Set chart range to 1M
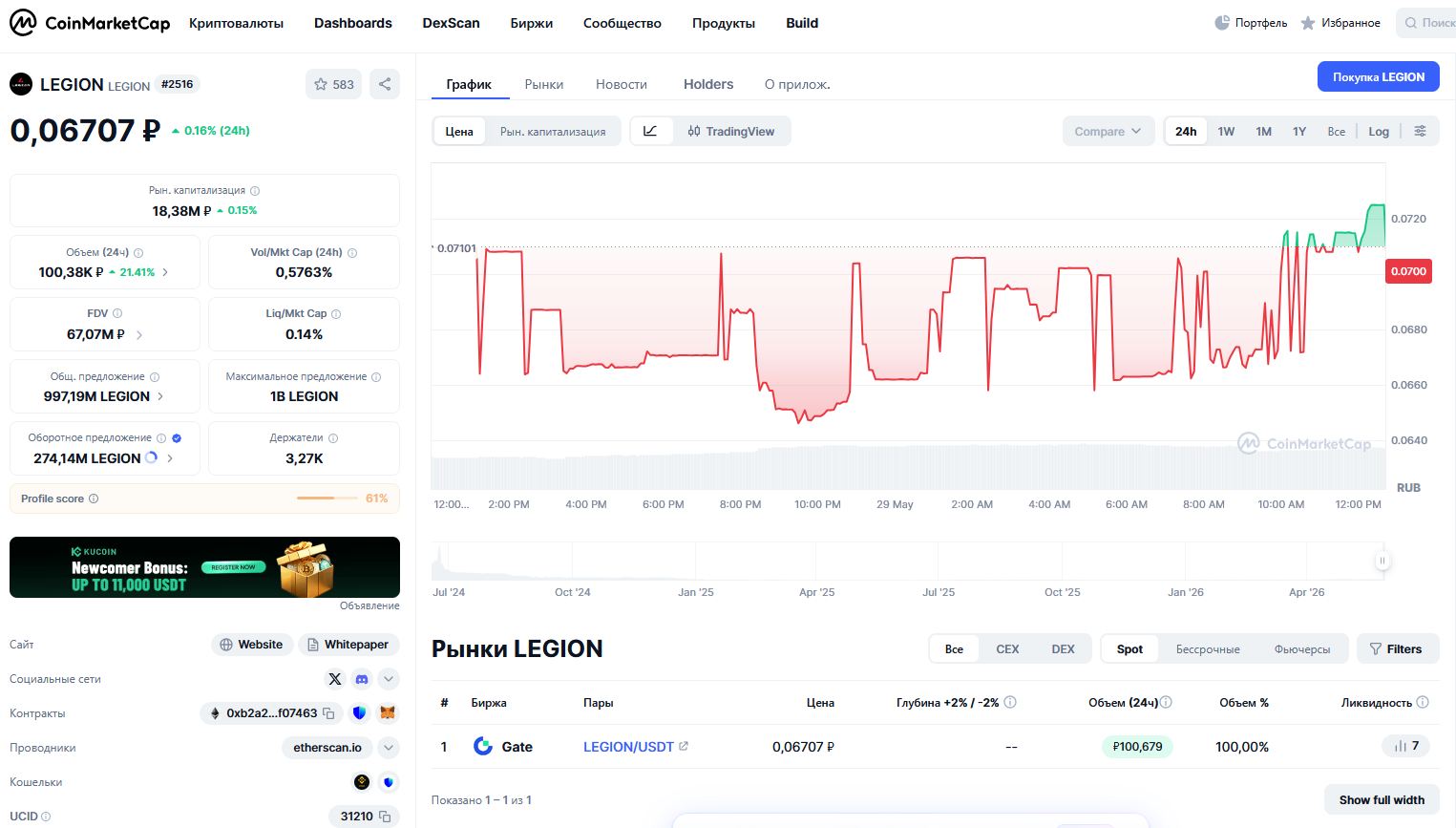The image size is (1456, 828). tap(1263, 132)
